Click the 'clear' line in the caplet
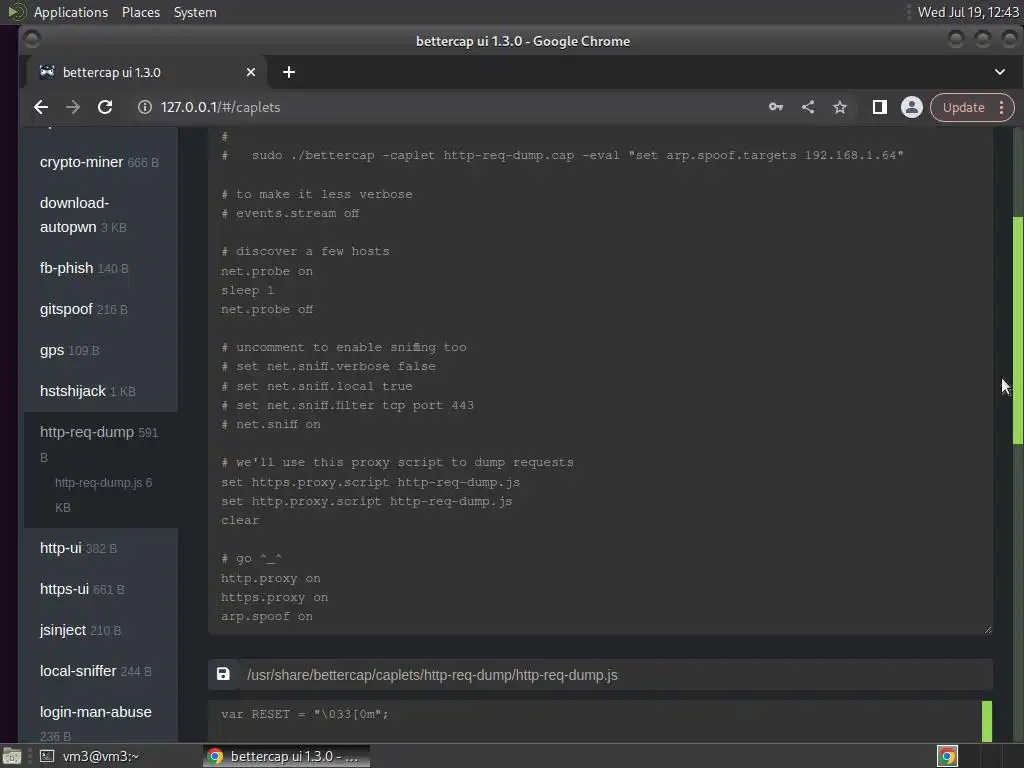 240,520
